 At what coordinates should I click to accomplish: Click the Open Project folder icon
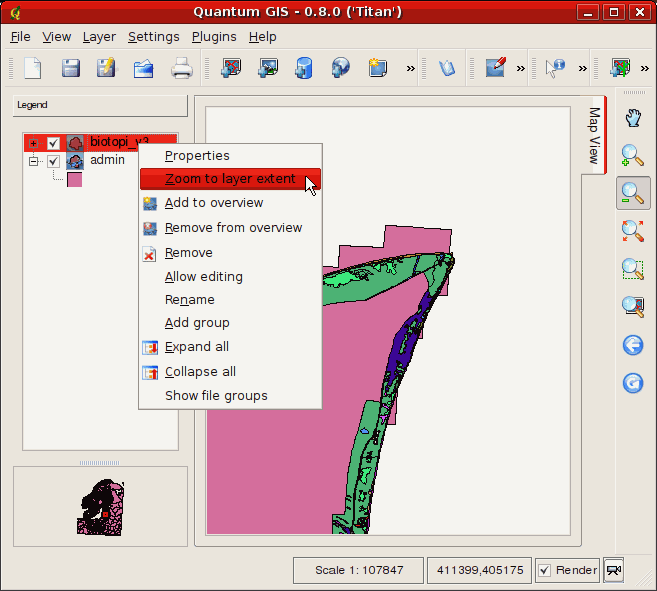[x=143, y=68]
